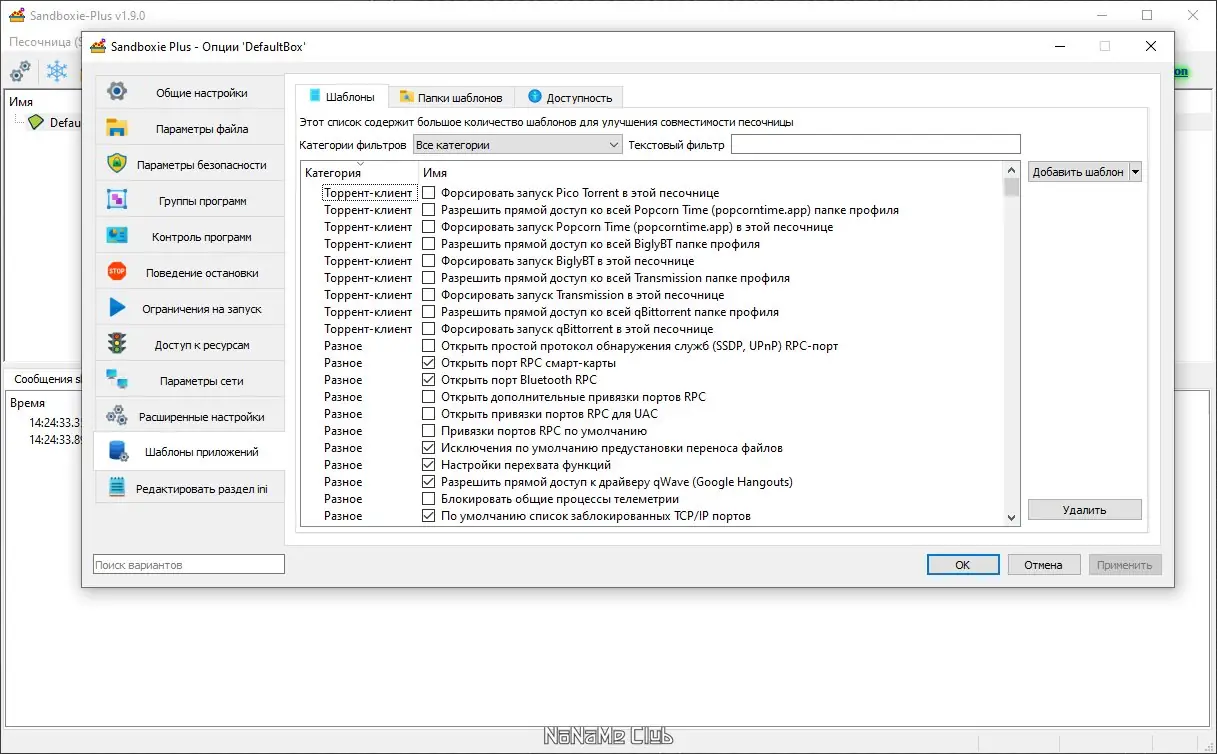Click the DefaultBox sandbox icon in main window
Image resolution: width=1217 pixels, height=754 pixels.
tap(36, 122)
